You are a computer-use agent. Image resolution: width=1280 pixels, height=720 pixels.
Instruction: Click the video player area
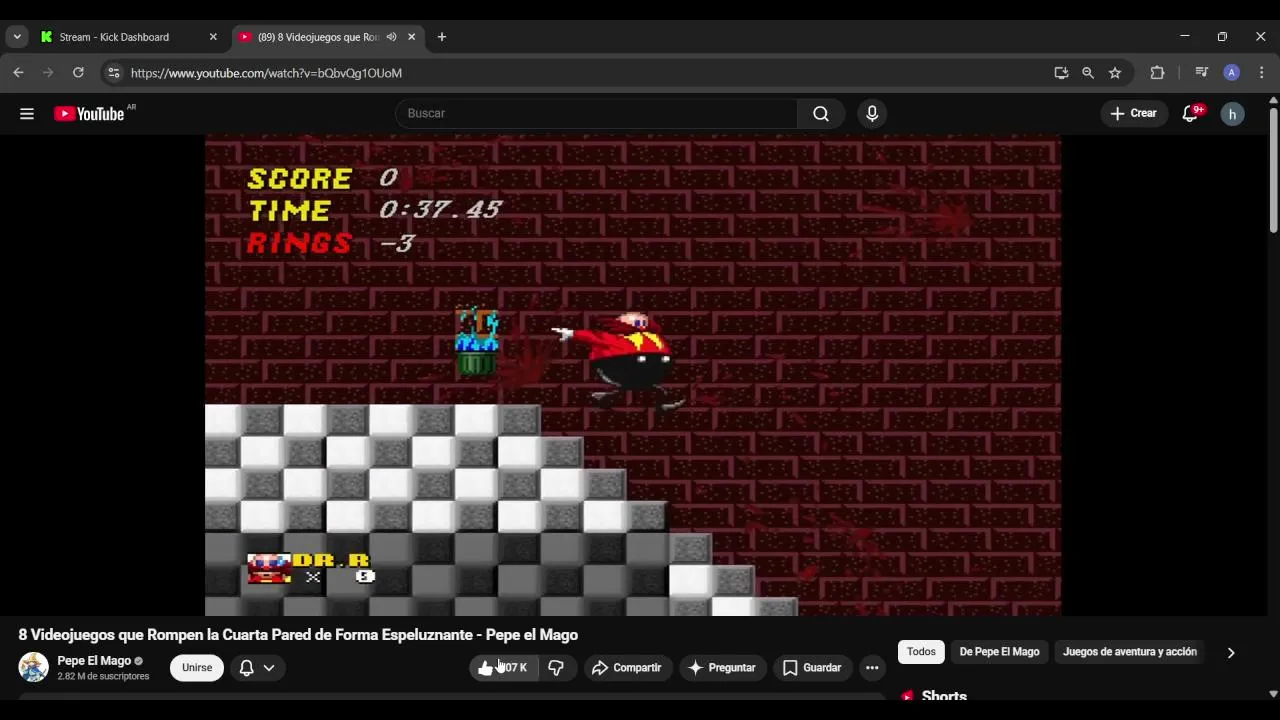coord(633,375)
